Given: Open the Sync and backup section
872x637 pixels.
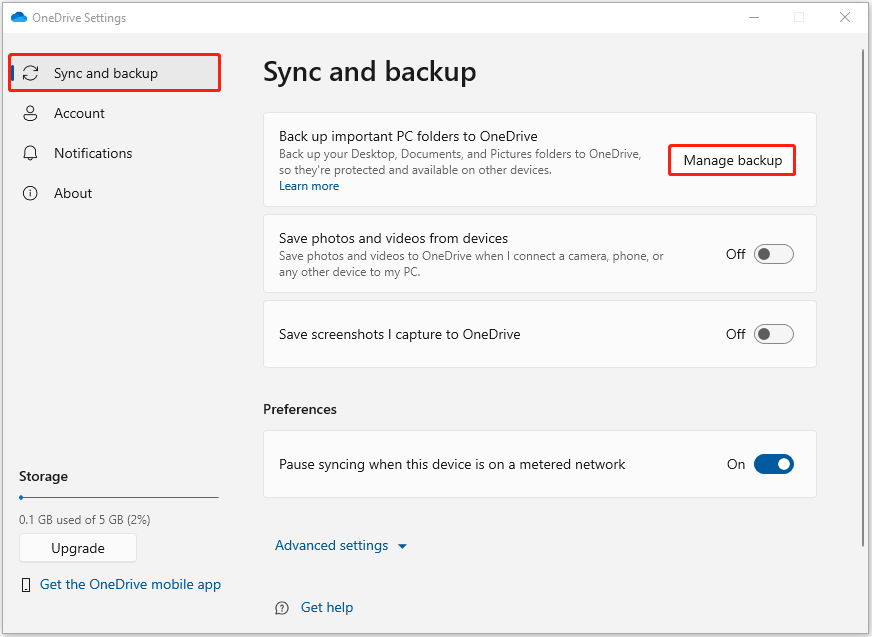Looking at the screenshot, I should pyautogui.click(x=115, y=73).
